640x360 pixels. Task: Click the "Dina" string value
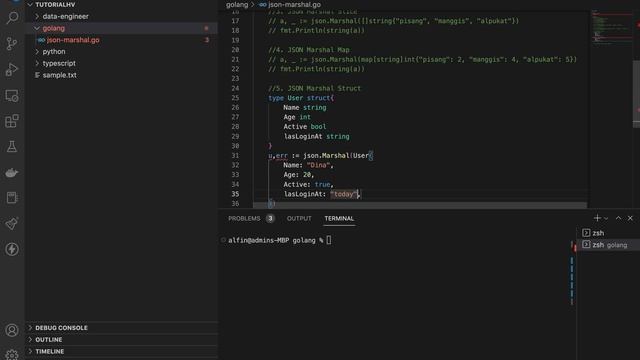(x=318, y=165)
